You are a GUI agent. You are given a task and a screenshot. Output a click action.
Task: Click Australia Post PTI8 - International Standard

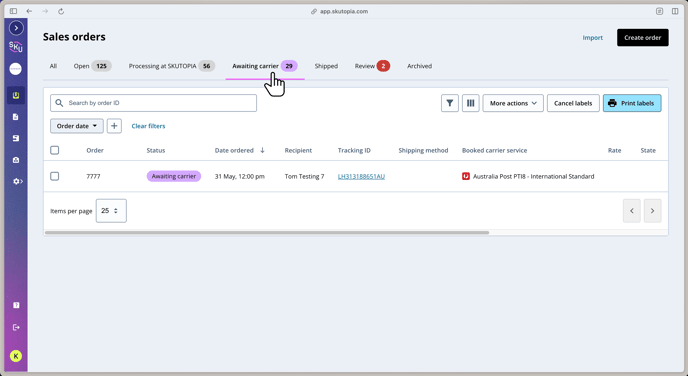[x=534, y=176]
